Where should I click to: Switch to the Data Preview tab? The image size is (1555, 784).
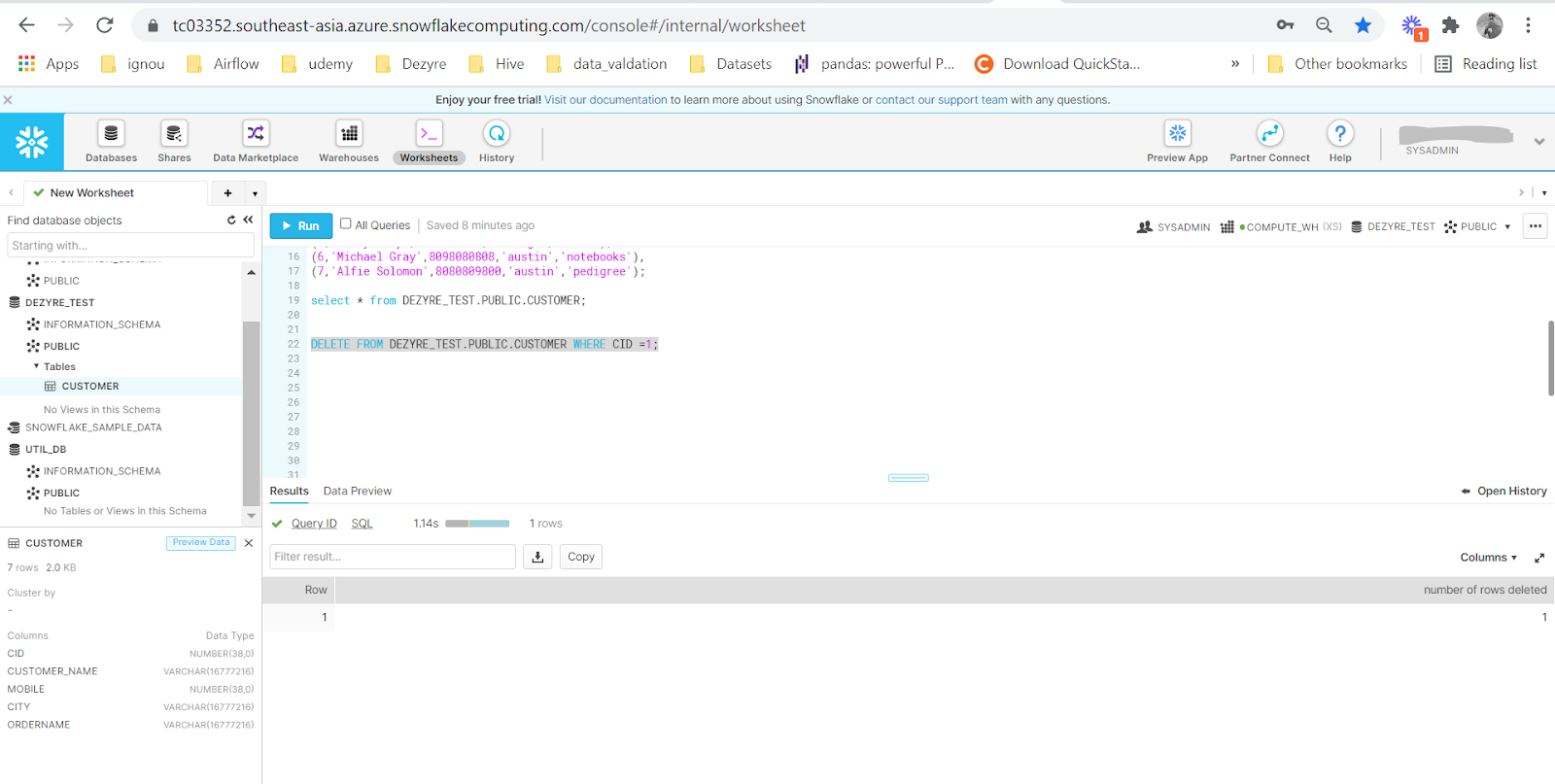point(357,492)
